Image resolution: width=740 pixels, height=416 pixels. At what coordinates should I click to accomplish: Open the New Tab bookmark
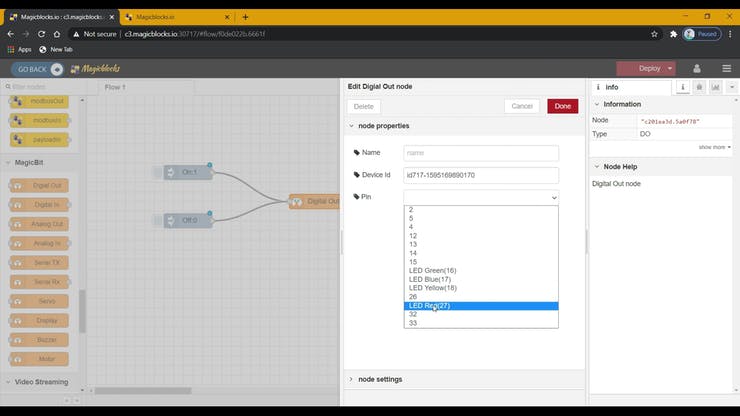tap(56, 49)
